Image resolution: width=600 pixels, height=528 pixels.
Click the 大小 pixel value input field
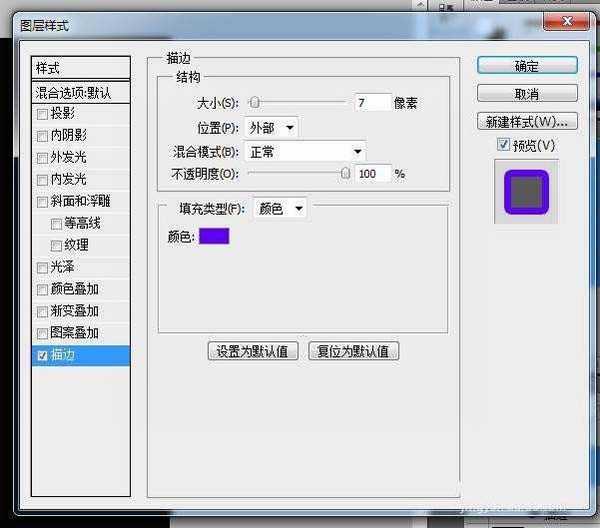pos(372,103)
